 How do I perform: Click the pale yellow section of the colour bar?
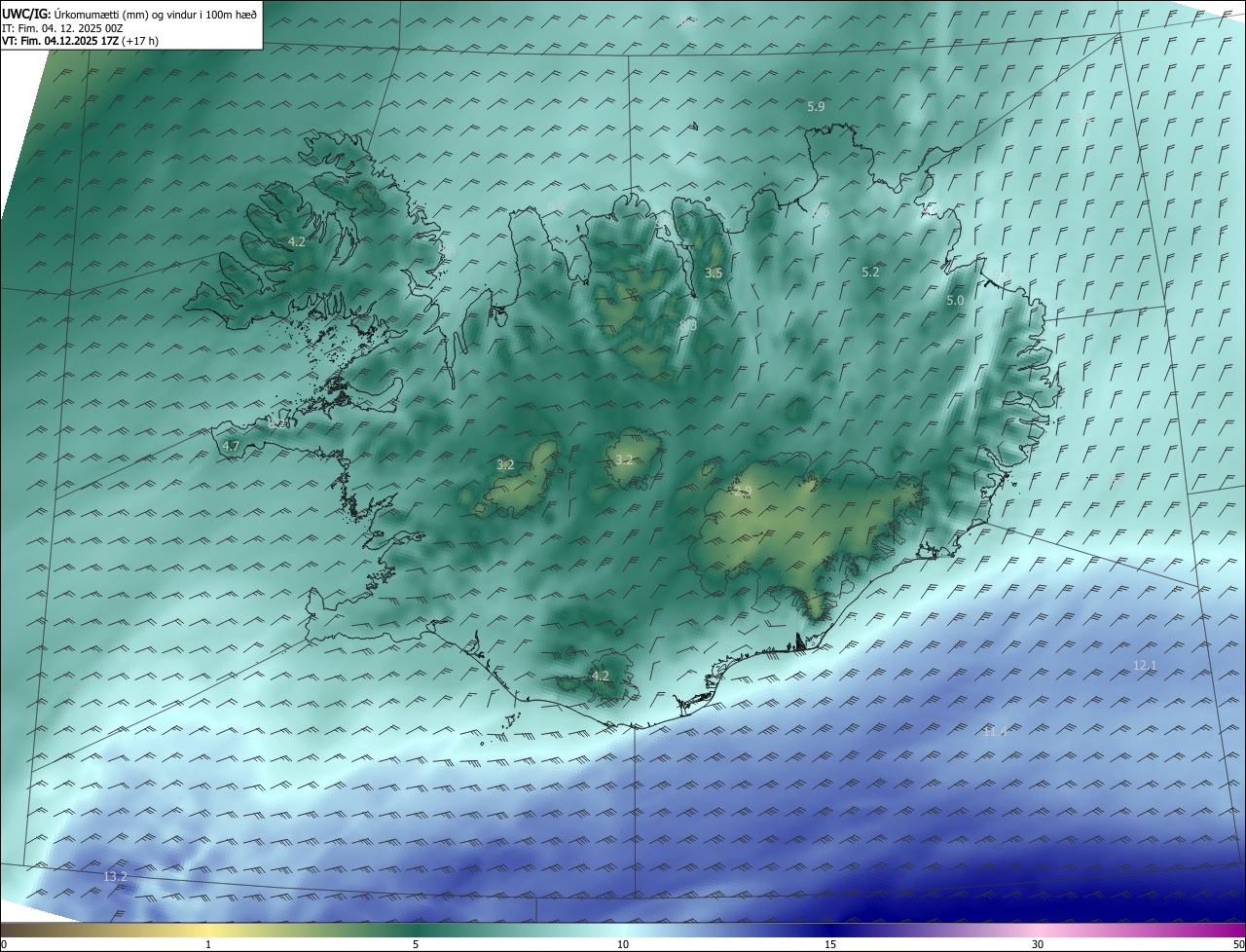coord(208,930)
